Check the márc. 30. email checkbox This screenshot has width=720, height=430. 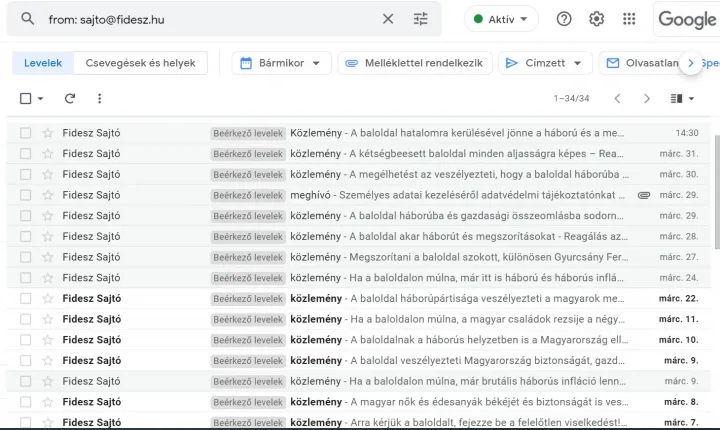pos(26,174)
